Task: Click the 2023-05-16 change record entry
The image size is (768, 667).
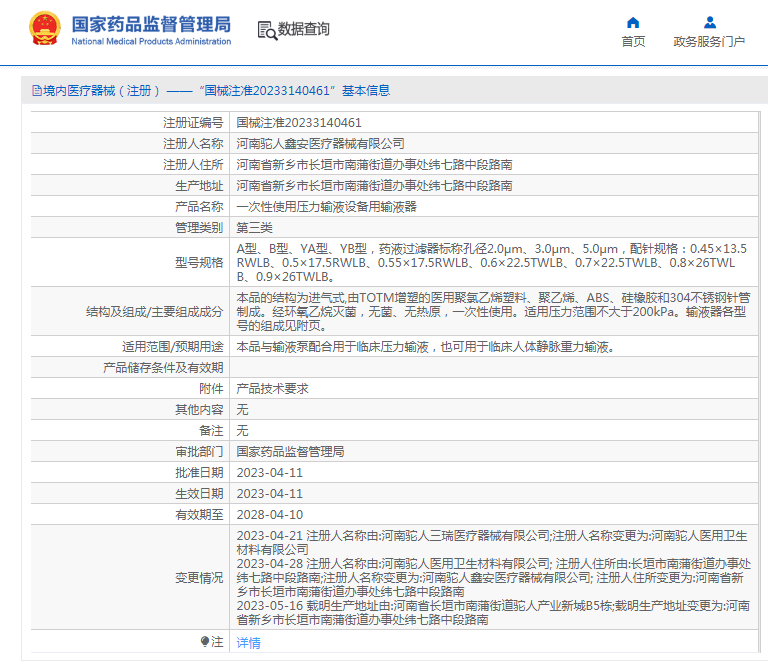Action: click(493, 613)
